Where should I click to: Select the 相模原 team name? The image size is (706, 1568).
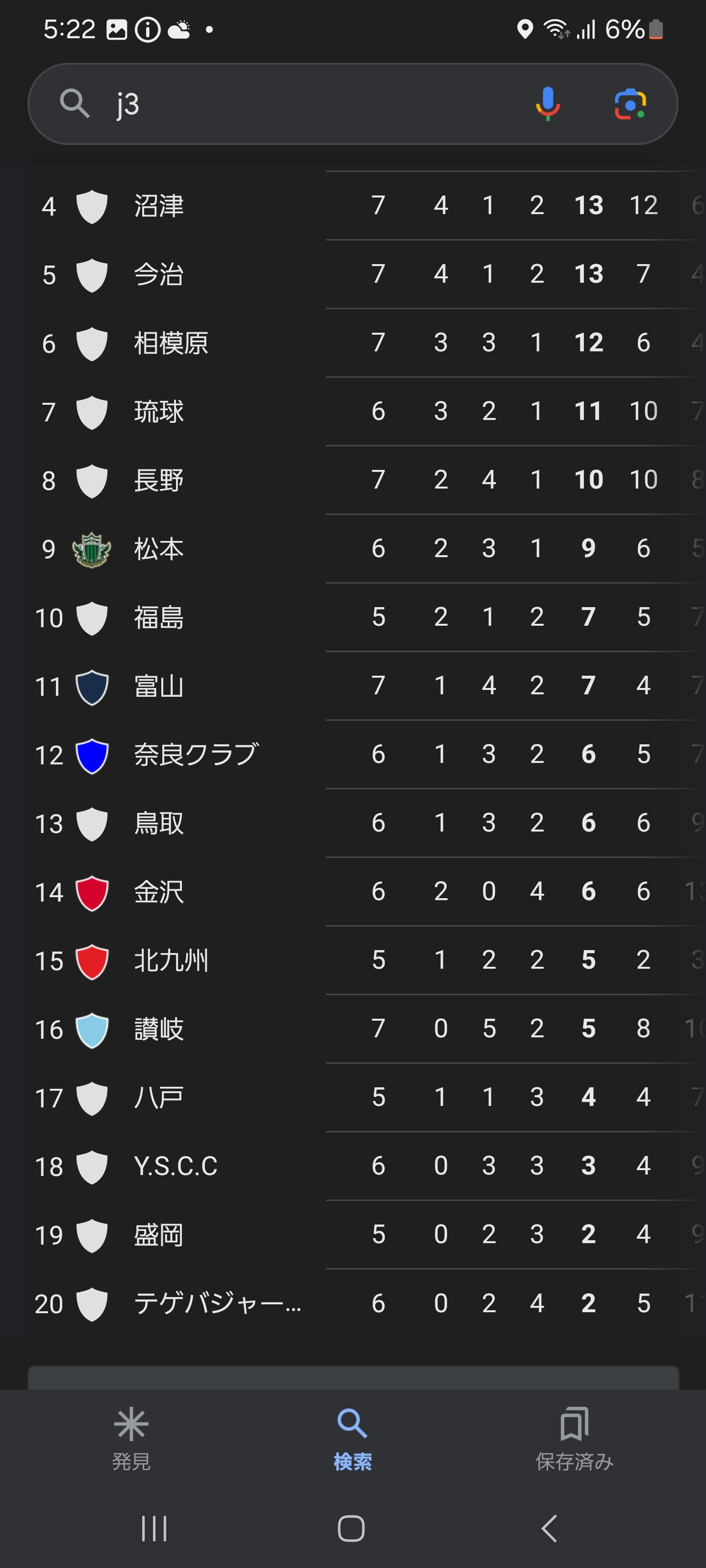coord(171,343)
